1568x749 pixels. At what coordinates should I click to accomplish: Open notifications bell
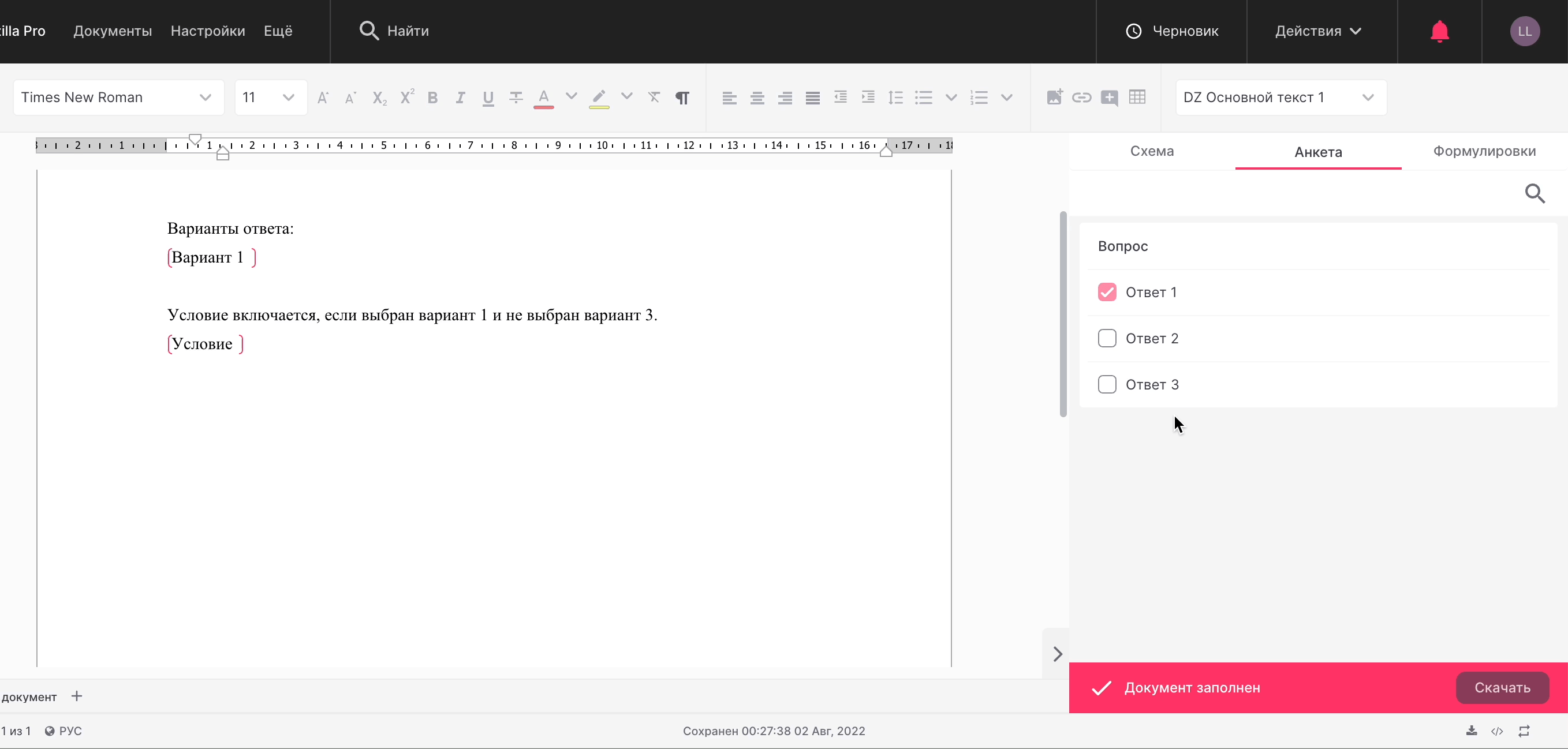pyautogui.click(x=1440, y=31)
